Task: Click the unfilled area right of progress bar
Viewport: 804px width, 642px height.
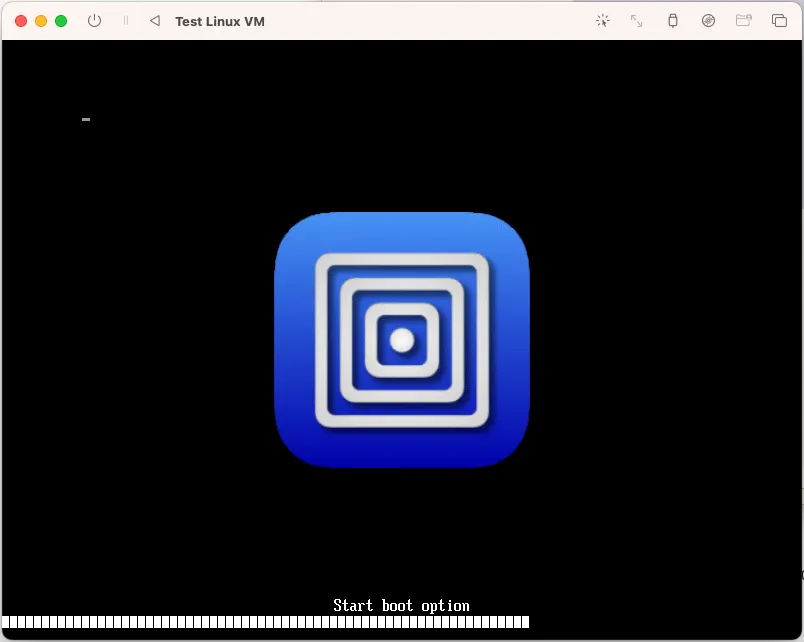Action: tap(660, 622)
